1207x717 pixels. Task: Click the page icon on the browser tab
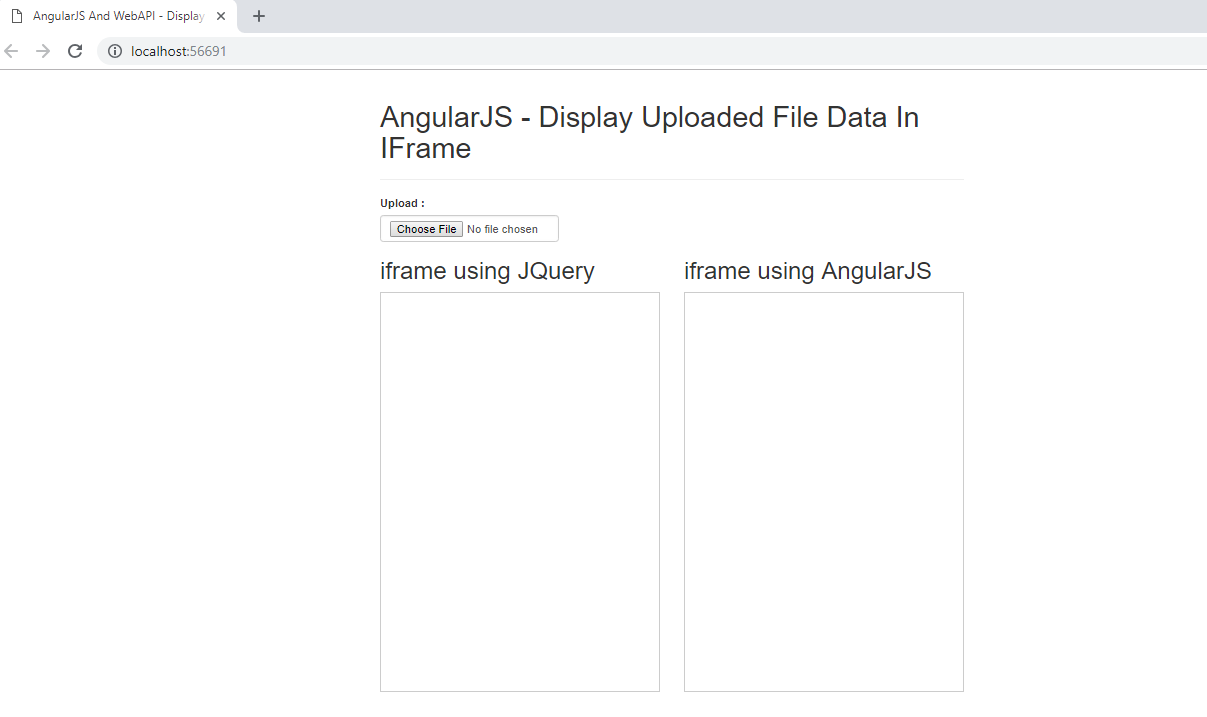tap(17, 16)
